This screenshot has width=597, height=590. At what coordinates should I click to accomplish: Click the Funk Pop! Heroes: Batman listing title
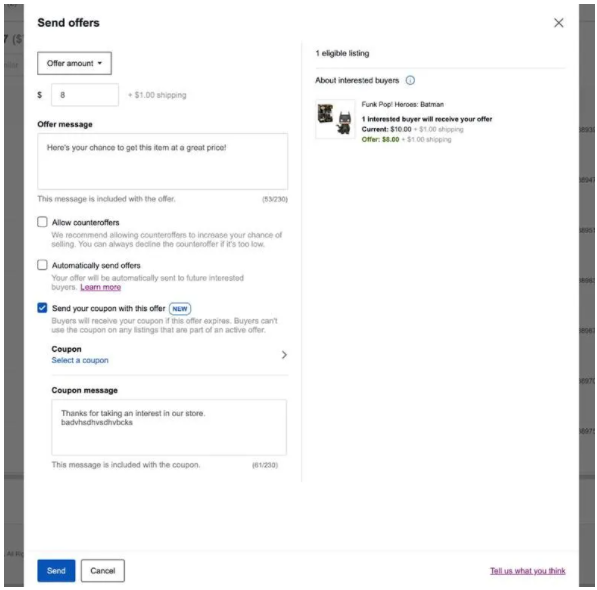click(402, 104)
